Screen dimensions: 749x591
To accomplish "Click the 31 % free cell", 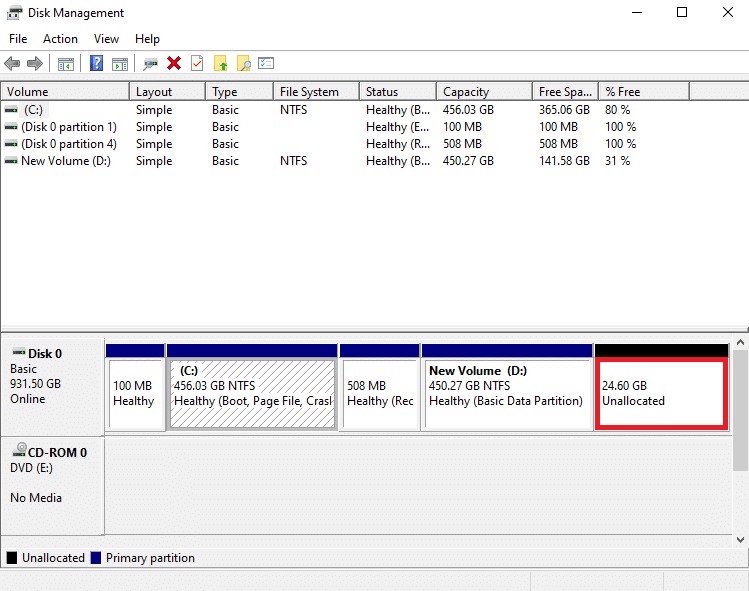I will (618, 161).
